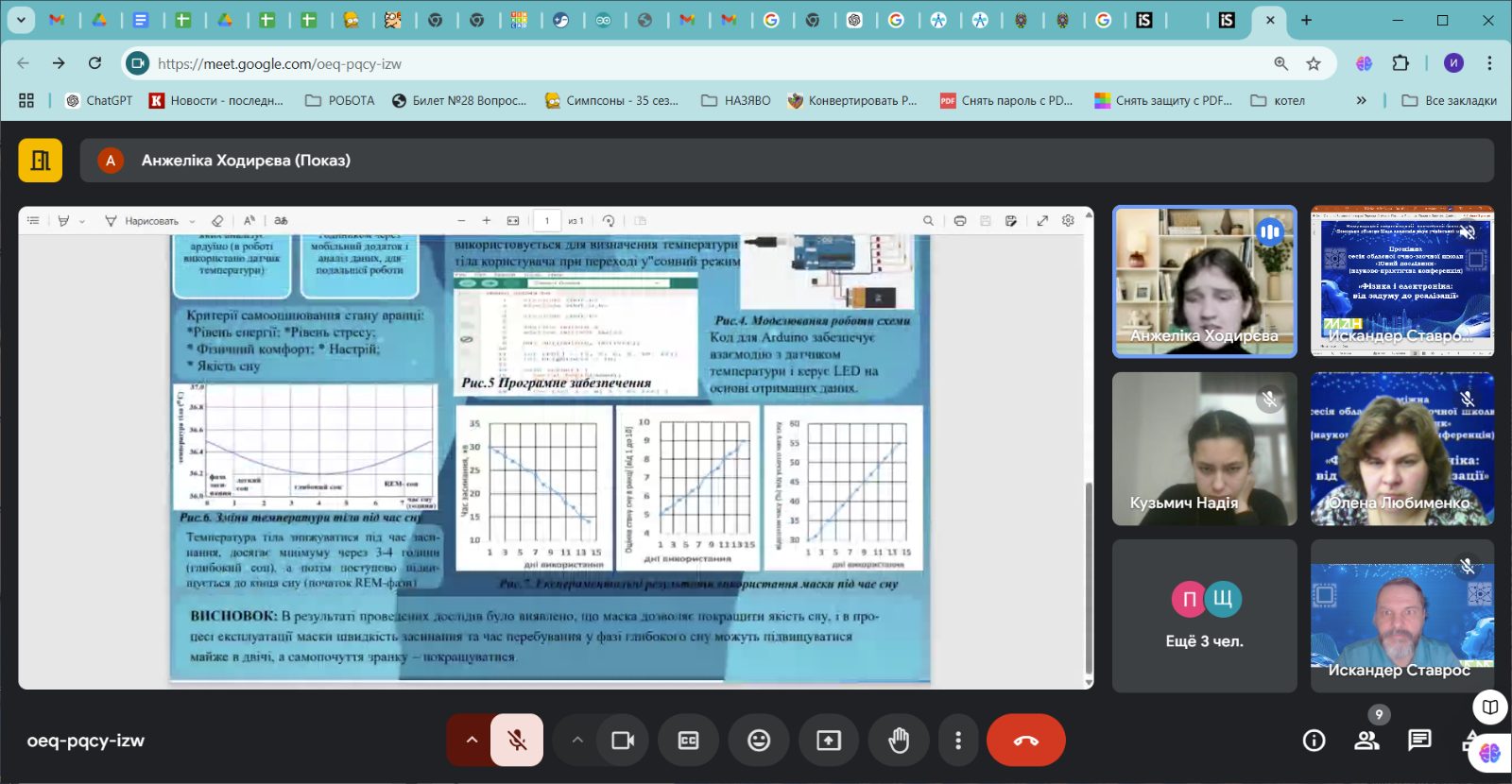The width and height of the screenshot is (1512, 784).
Task: Open the emoji reactions button
Action: tap(759, 741)
